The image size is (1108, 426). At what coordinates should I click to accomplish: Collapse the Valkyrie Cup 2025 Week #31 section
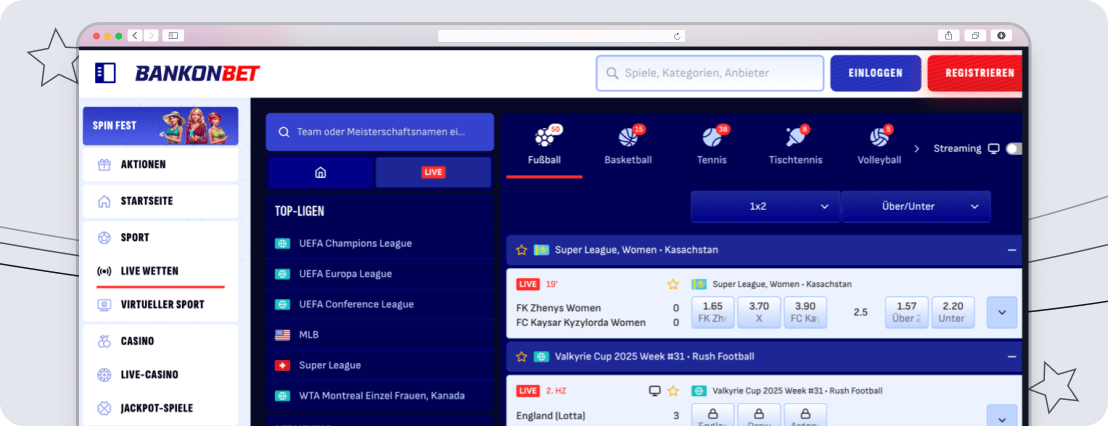click(x=1012, y=357)
